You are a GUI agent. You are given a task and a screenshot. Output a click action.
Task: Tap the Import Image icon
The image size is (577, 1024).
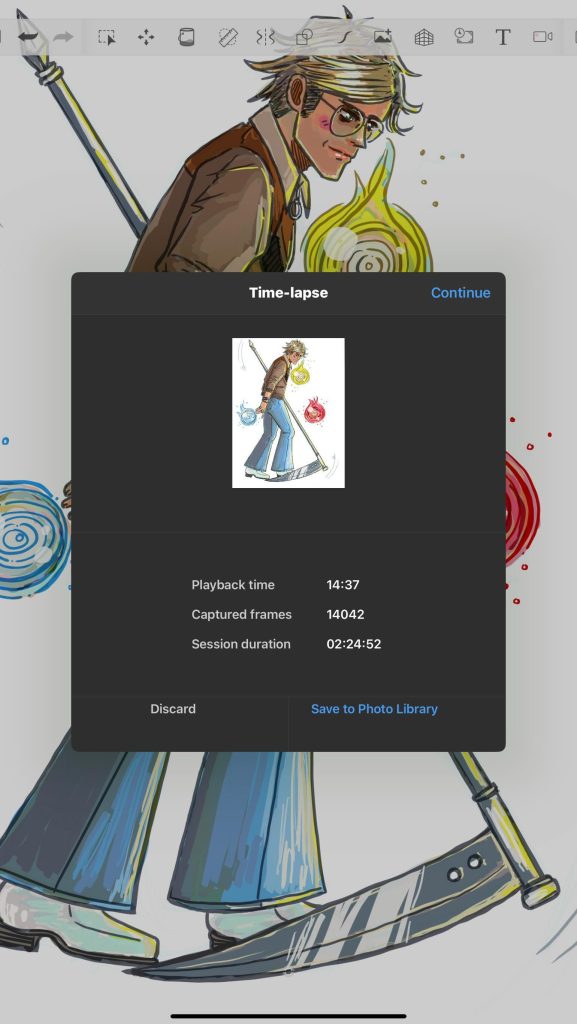(382, 37)
